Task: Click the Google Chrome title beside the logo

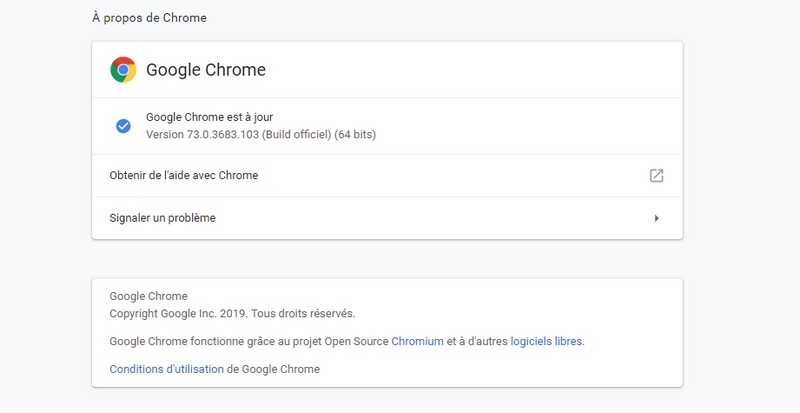Action: pos(205,70)
